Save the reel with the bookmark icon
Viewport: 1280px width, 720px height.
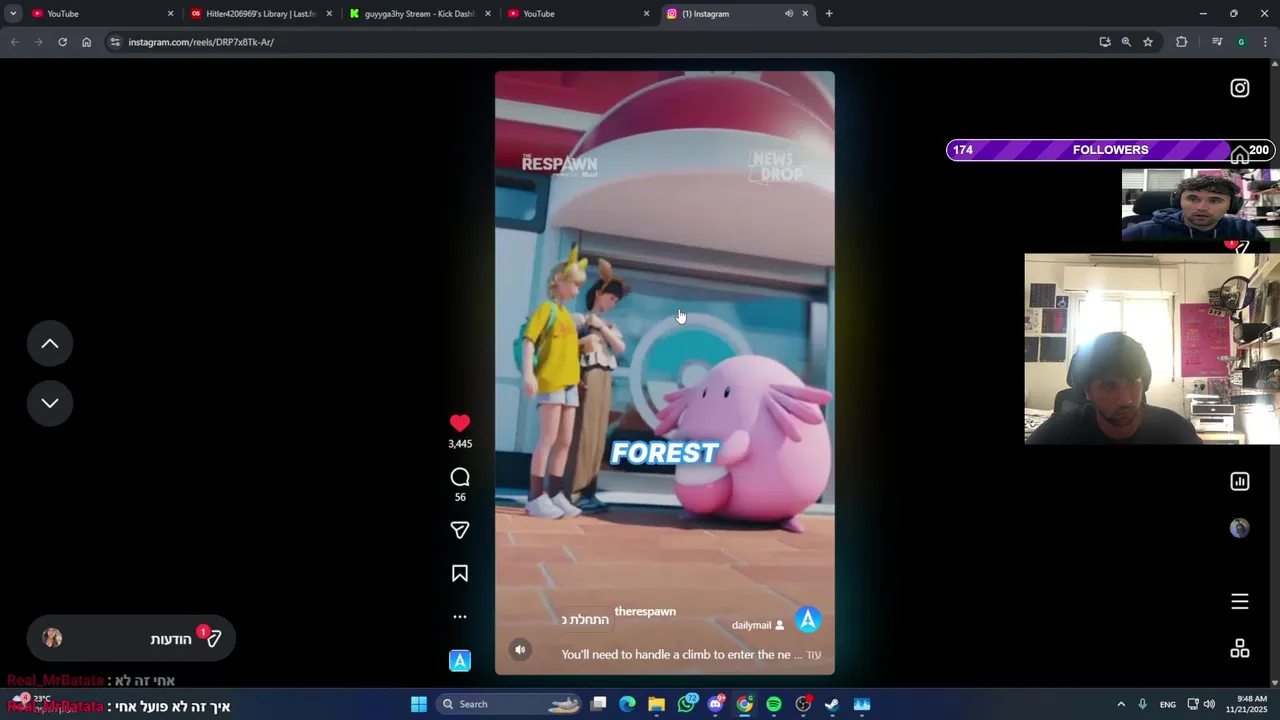pos(460,573)
